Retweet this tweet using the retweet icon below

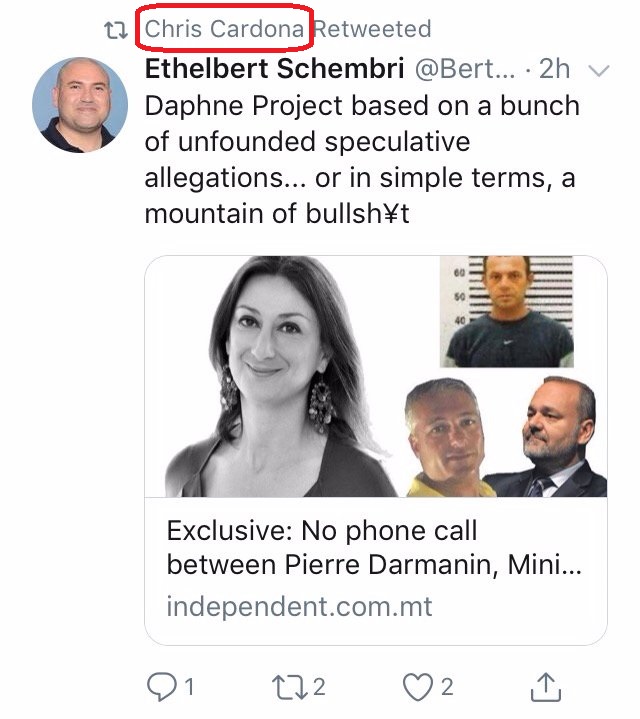click(286, 686)
